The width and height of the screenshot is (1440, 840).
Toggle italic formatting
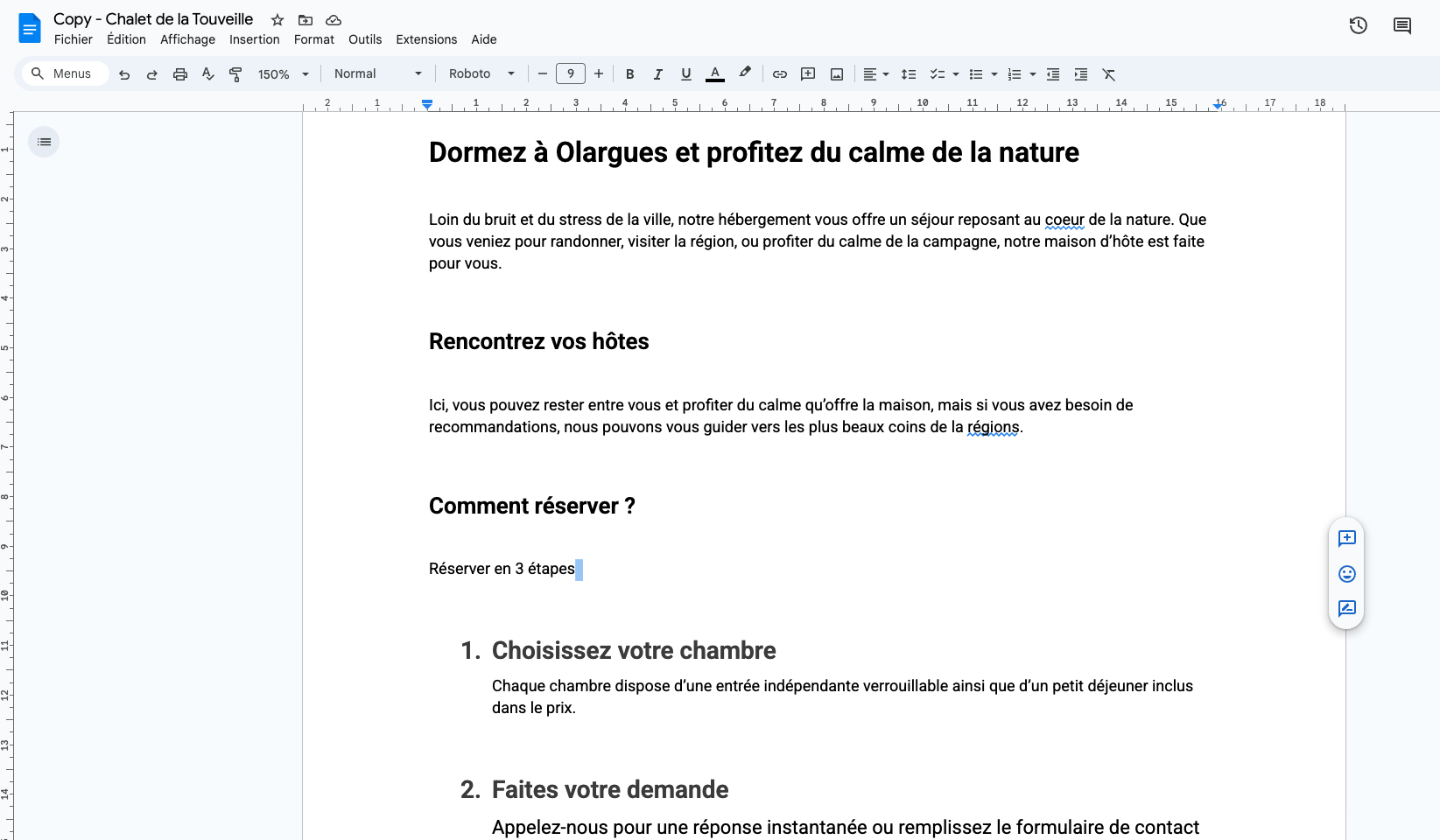pyautogui.click(x=658, y=74)
